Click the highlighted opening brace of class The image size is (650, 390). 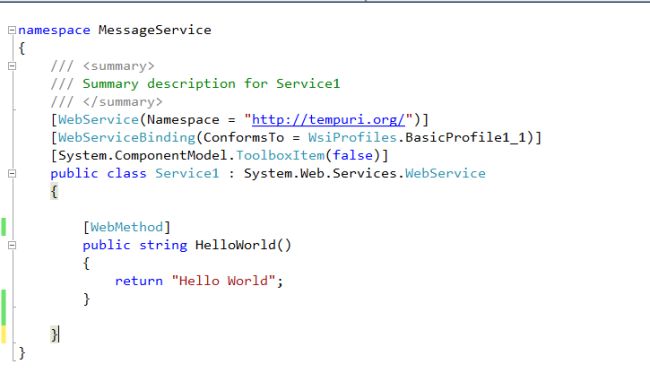(x=54, y=191)
